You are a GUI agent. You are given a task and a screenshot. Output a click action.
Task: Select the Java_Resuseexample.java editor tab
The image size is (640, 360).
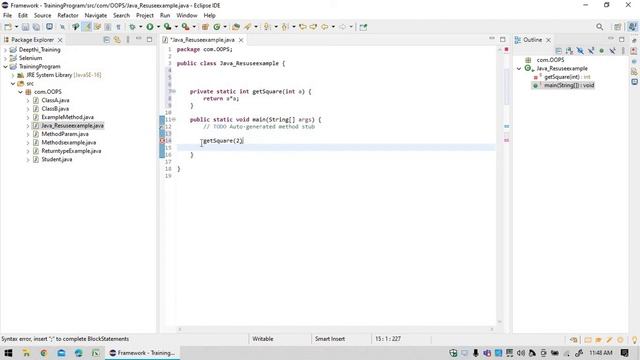click(202, 40)
